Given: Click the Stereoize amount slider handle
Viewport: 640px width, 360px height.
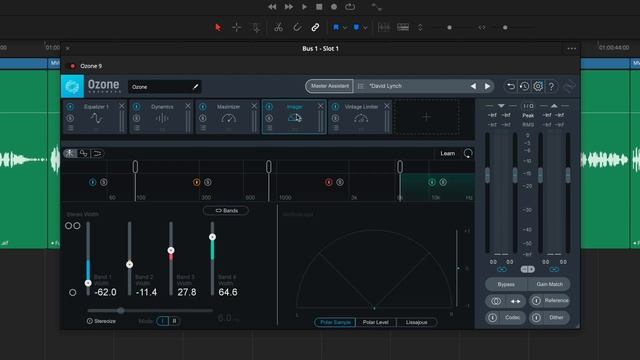Looking at the screenshot, I should pyautogui.click(x=121, y=311).
